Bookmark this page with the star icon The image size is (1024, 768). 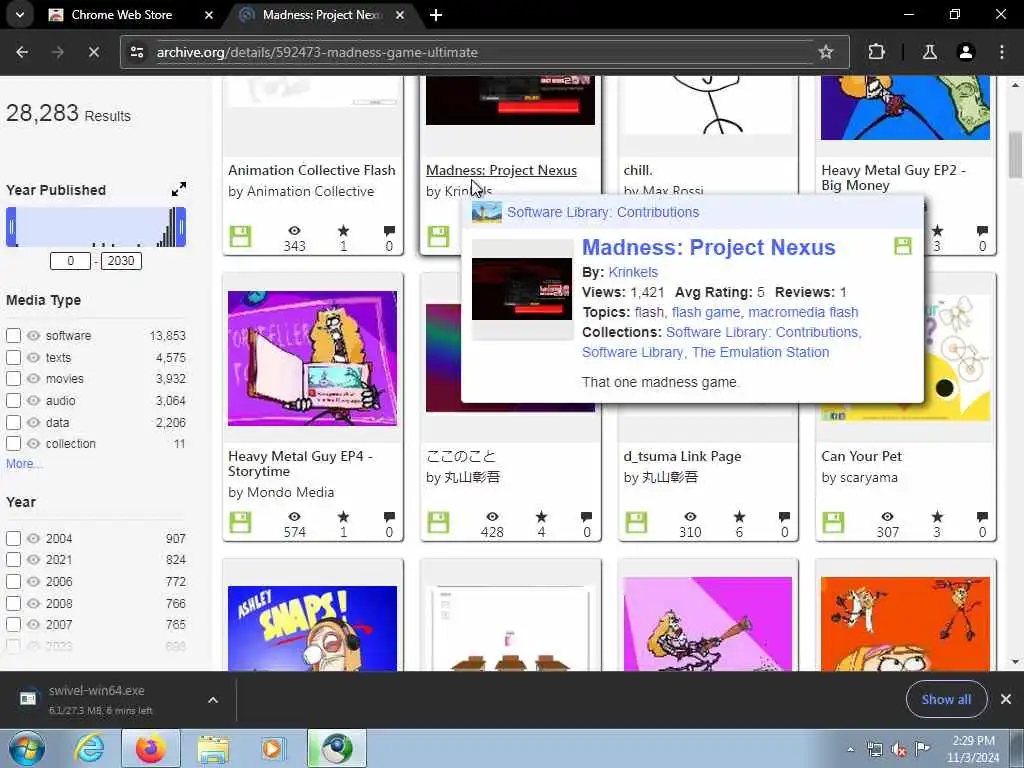[x=825, y=52]
